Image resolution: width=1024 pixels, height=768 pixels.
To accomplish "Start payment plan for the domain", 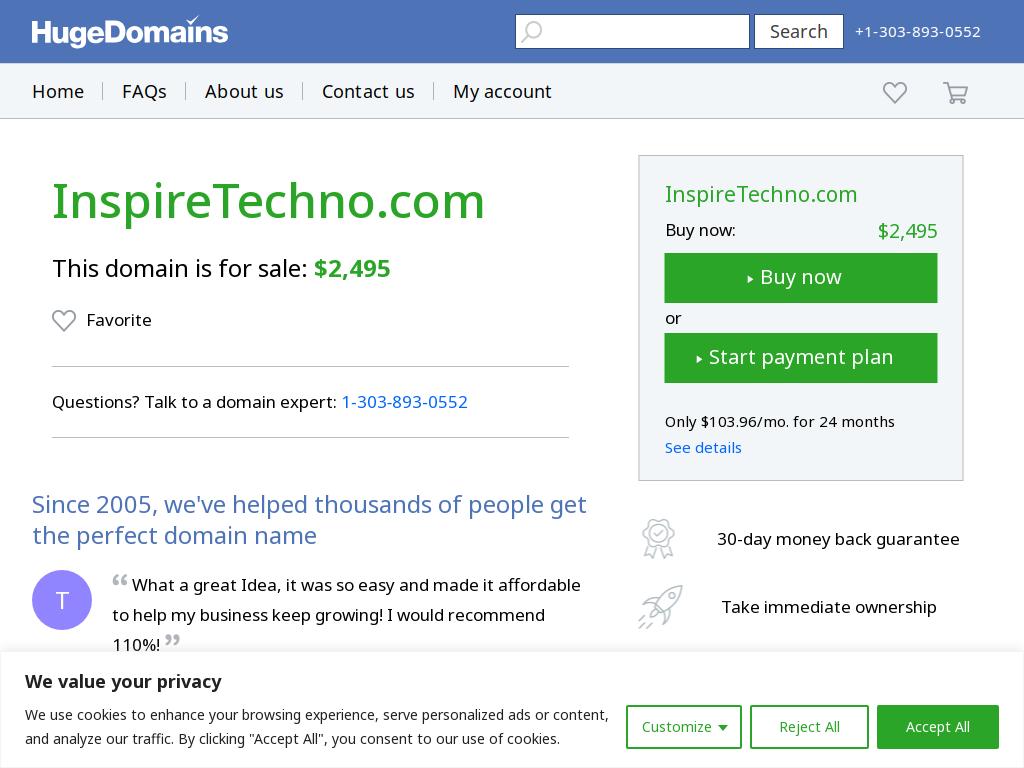I will 801,358.
